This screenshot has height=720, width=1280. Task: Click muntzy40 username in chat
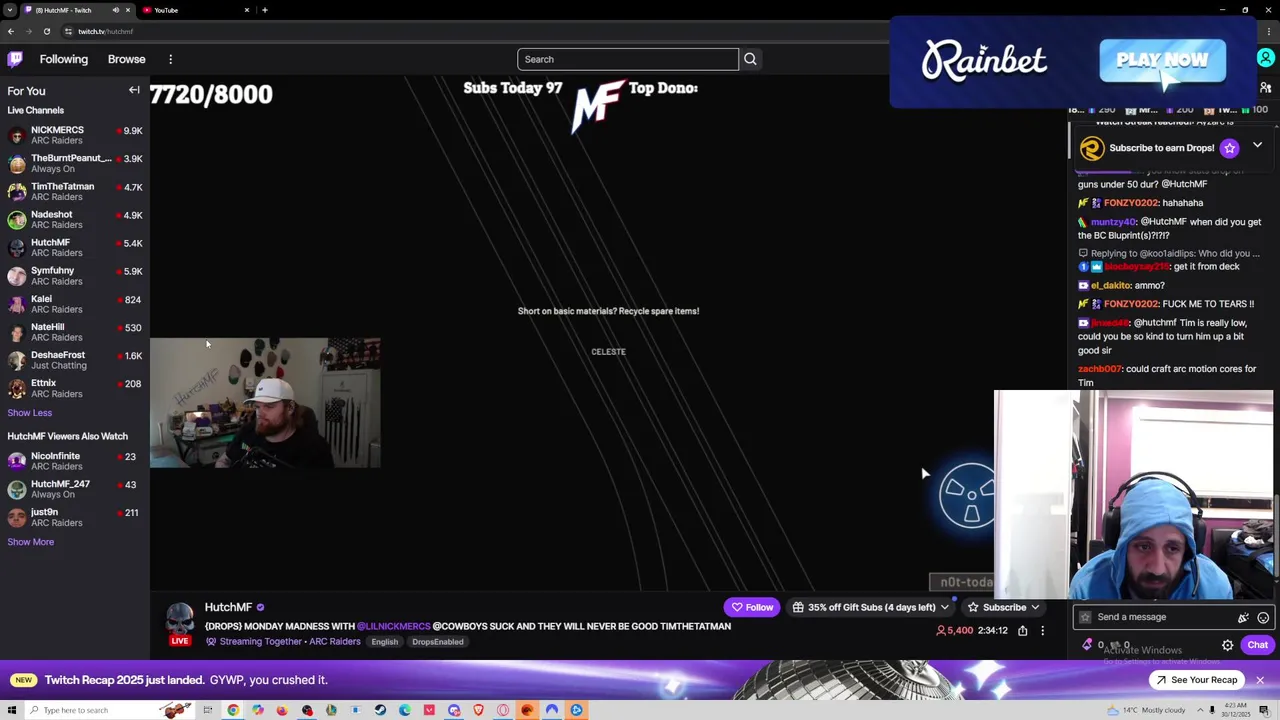1114,222
